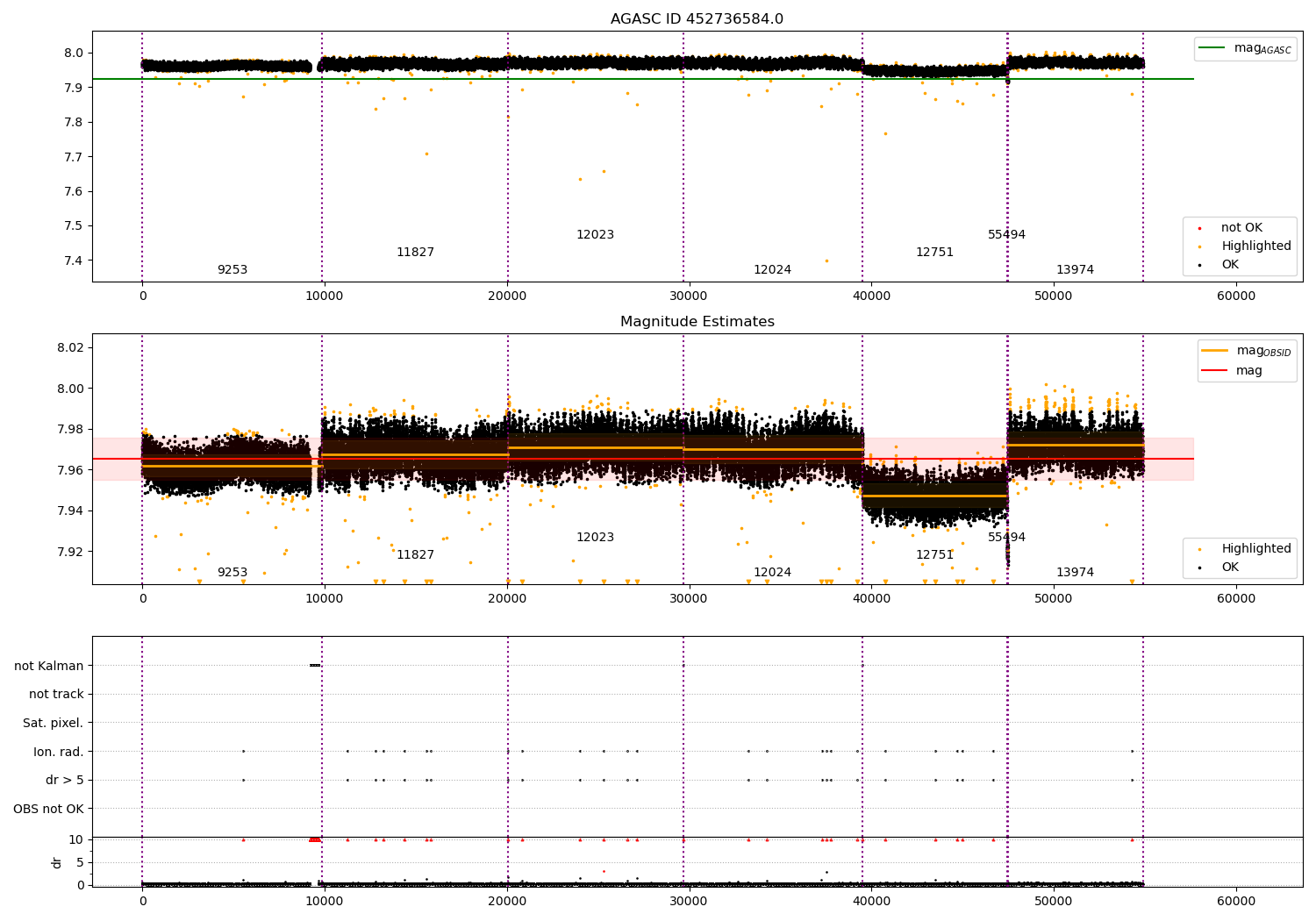Click the 7.96 y-axis tick label
Screen dimensions: 1316x921
tap(71, 470)
